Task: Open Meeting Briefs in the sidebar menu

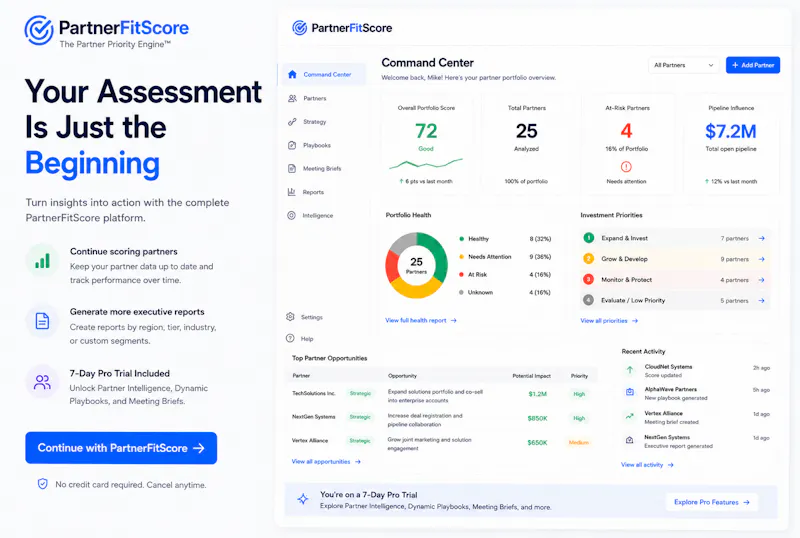Action: 323,168
